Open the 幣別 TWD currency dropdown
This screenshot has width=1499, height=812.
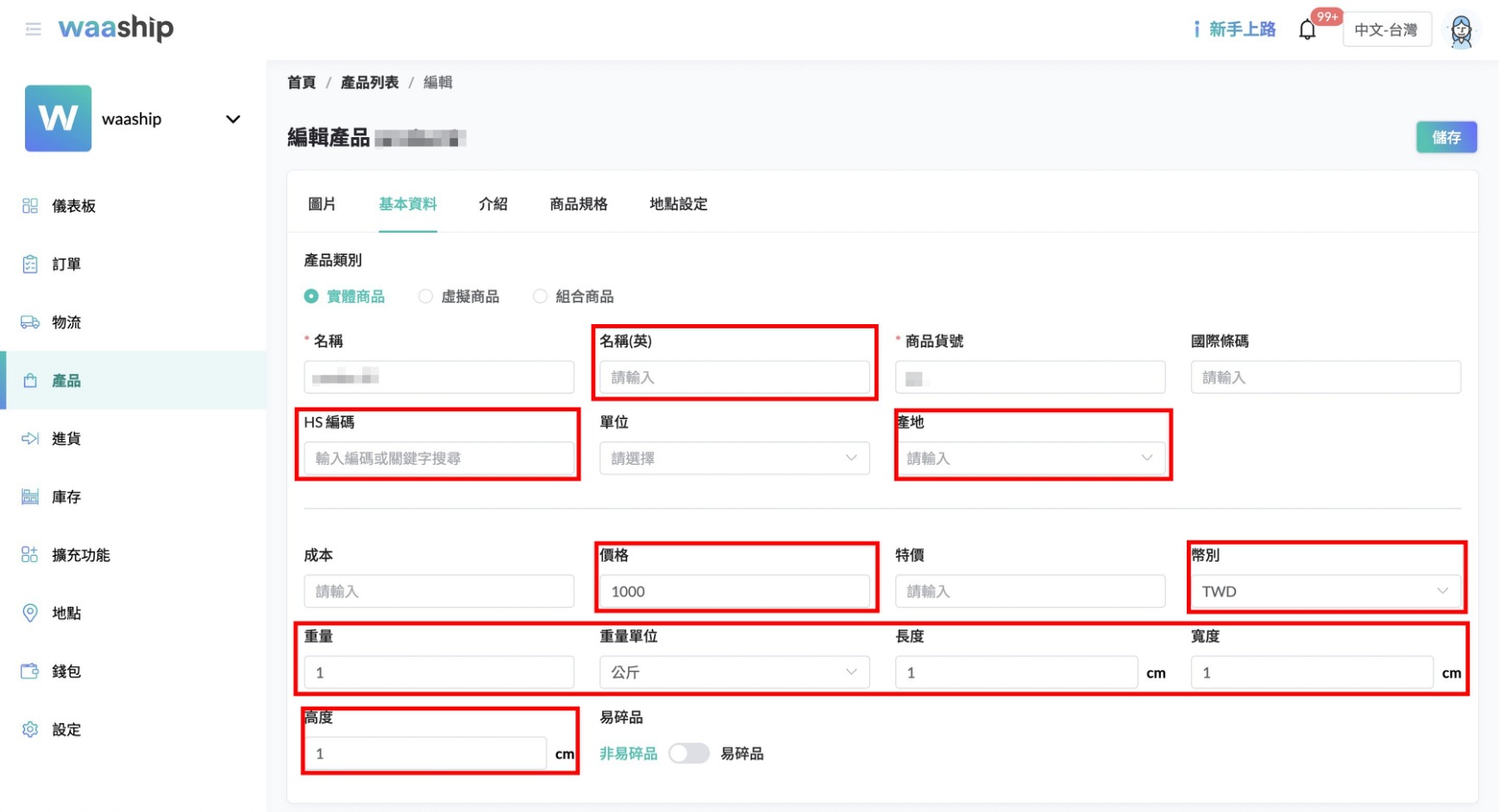pos(1325,591)
